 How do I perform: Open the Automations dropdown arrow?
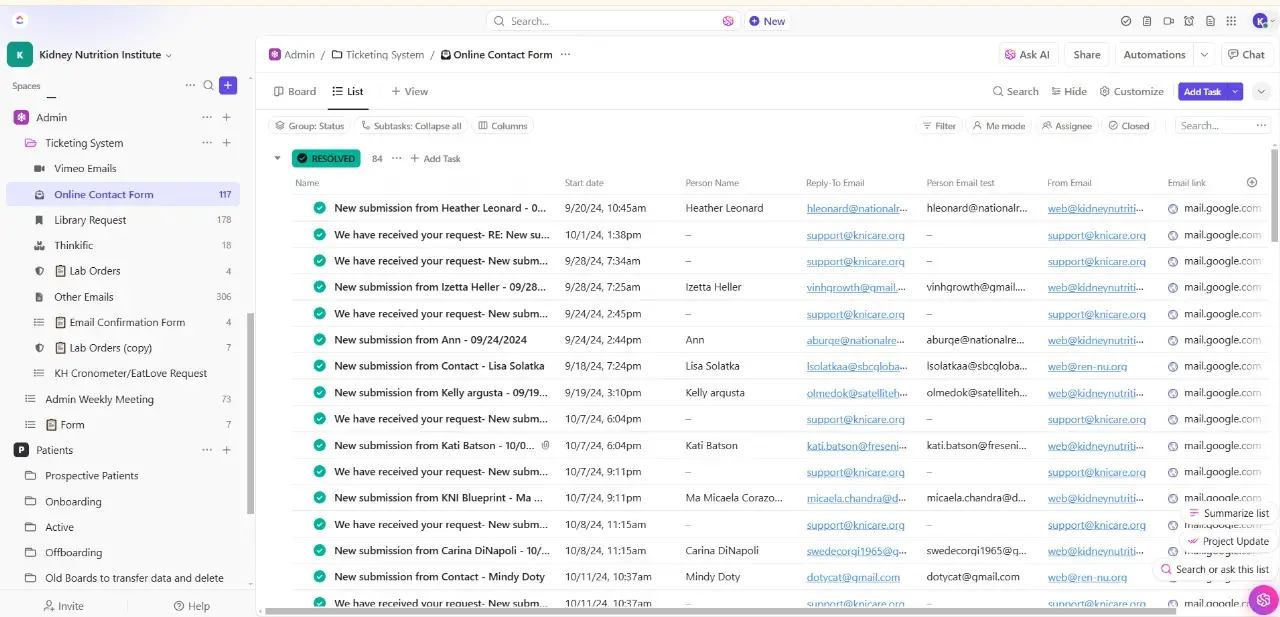click(x=1204, y=55)
